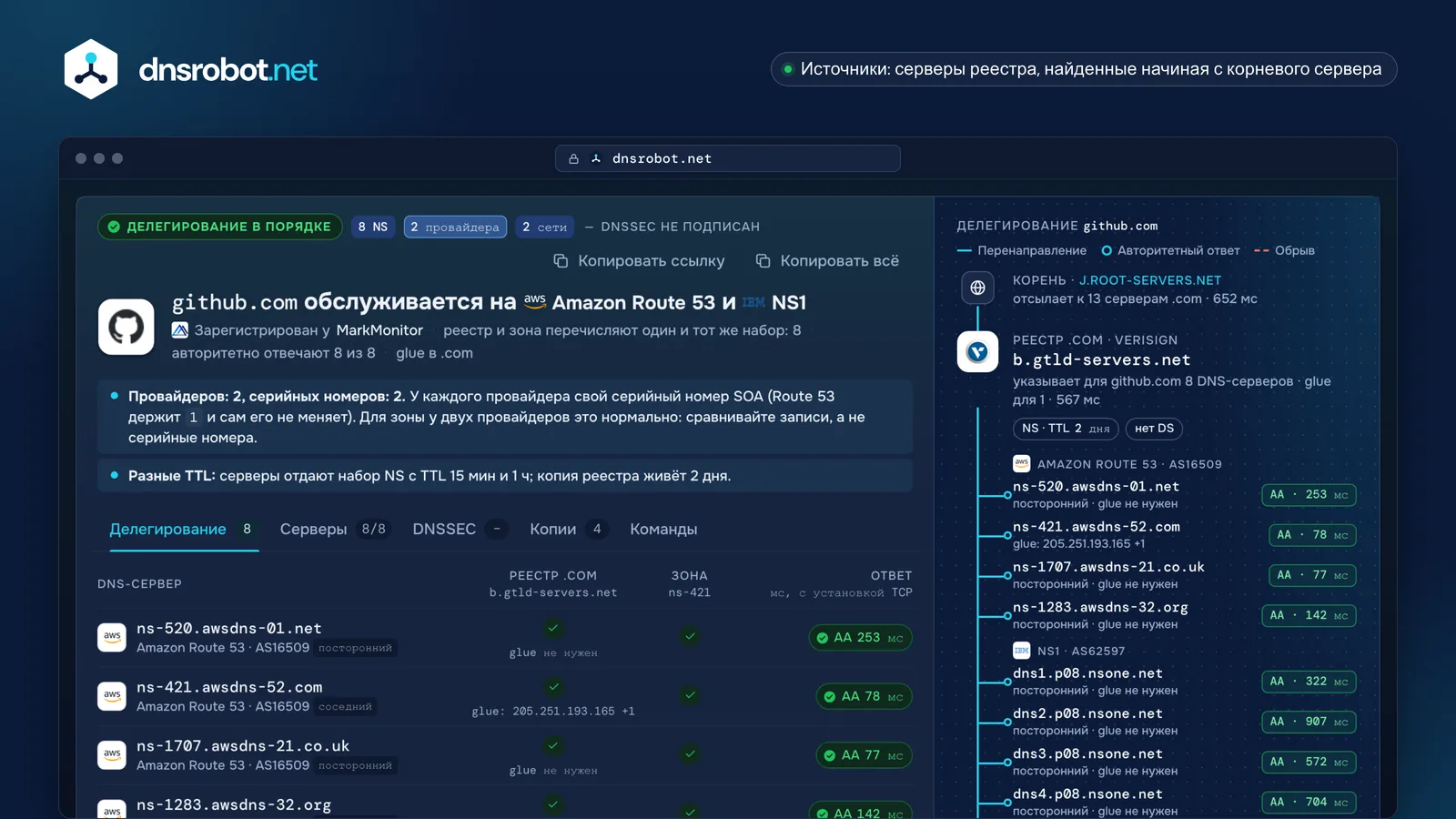Click the AWS icon in ns-1707.awsdns-21.co.uk row
Image resolution: width=1456 pixels, height=819 pixels.
pos(112,754)
